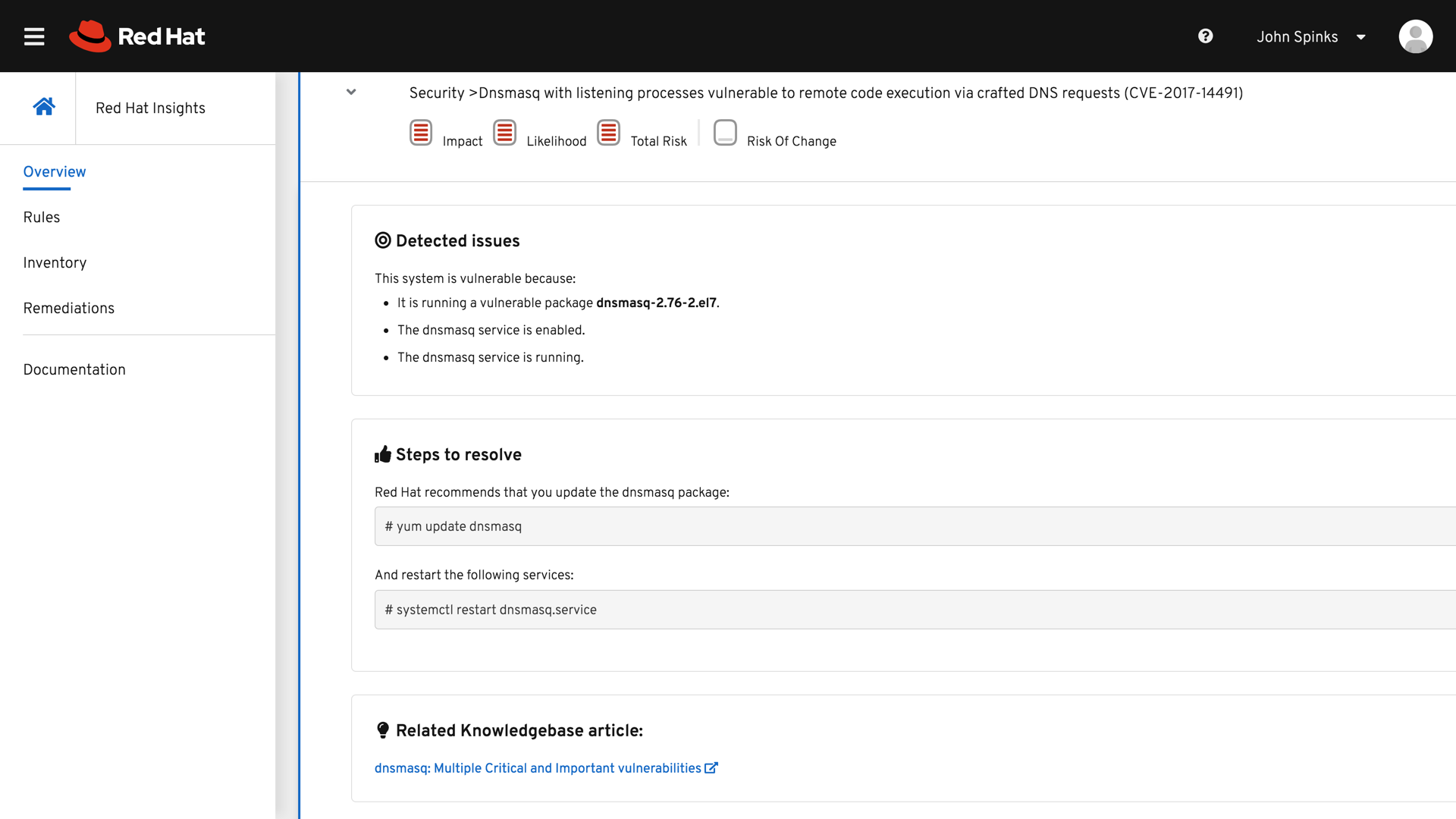
Task: Go to home via house icon
Action: (44, 107)
